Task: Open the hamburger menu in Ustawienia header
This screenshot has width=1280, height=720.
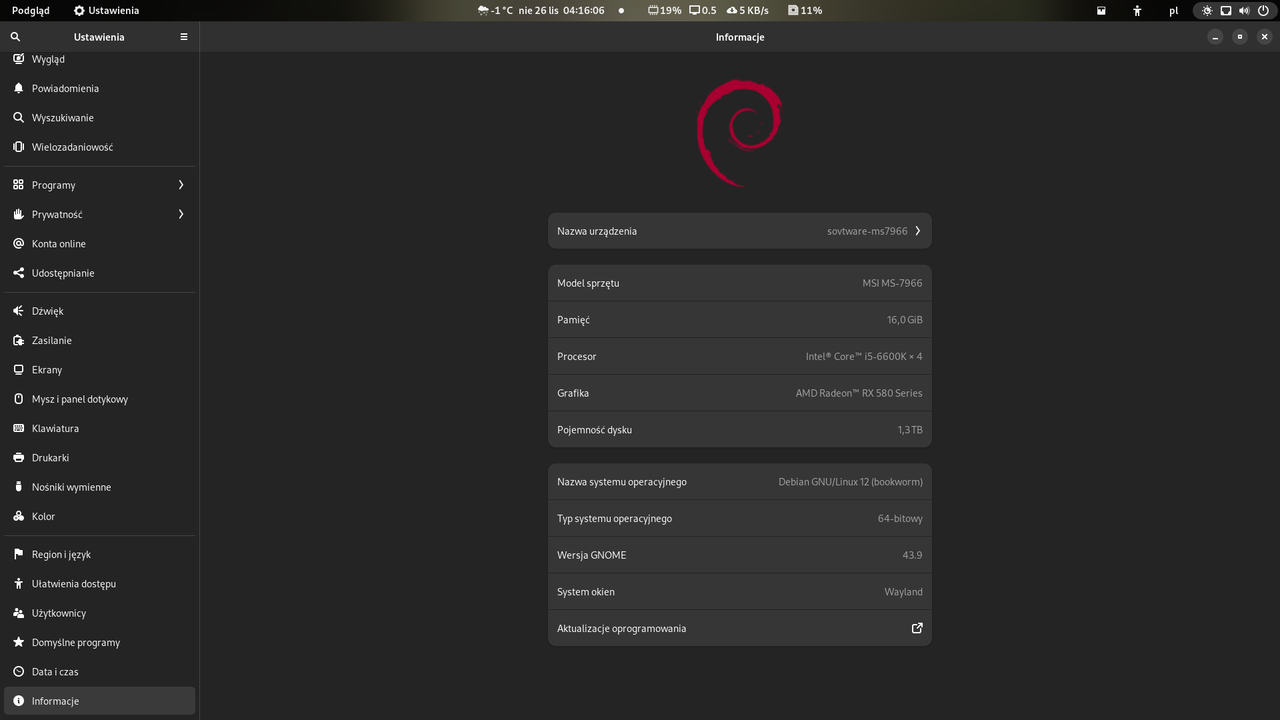Action: [184, 37]
